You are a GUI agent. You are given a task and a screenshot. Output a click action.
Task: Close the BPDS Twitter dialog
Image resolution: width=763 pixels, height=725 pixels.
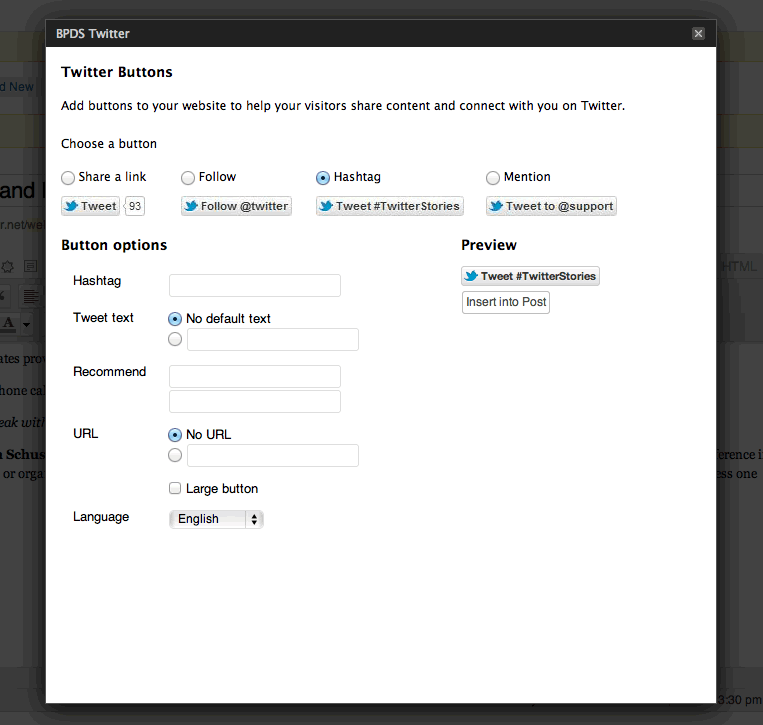698,33
